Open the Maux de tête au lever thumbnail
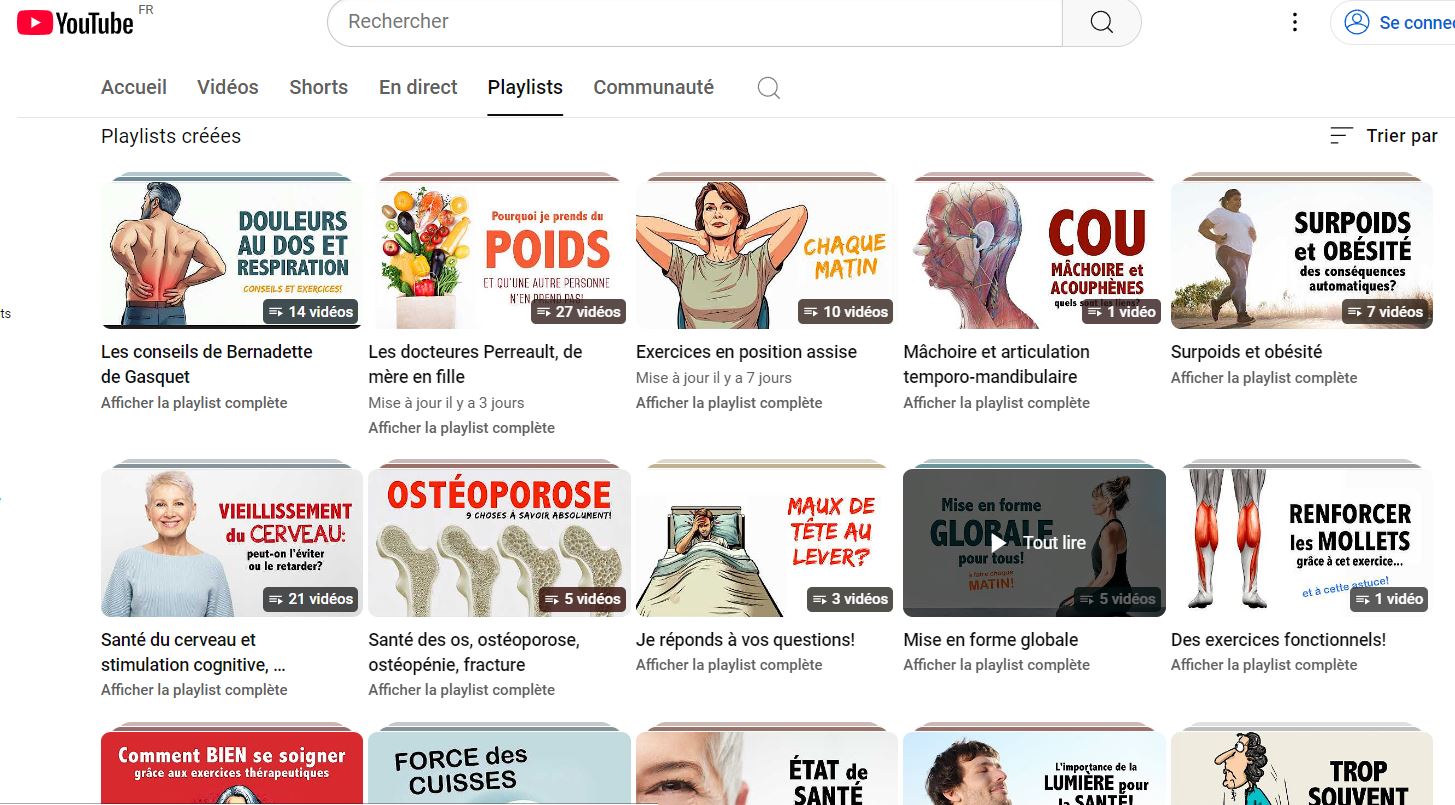This screenshot has width=1455, height=805. coord(767,543)
